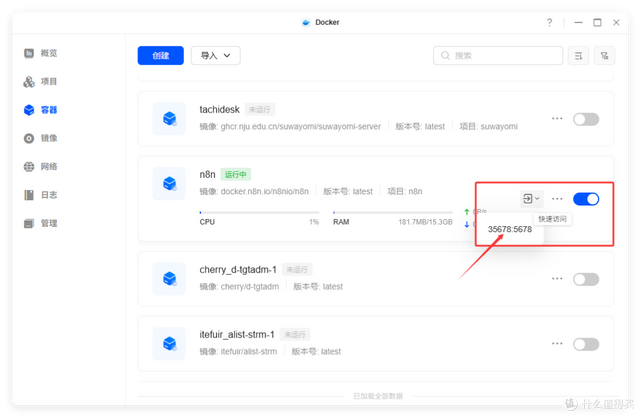Image resolution: width=640 pixels, height=417 pixels.
Task: Turn off the n8n container switch
Action: coord(586,199)
